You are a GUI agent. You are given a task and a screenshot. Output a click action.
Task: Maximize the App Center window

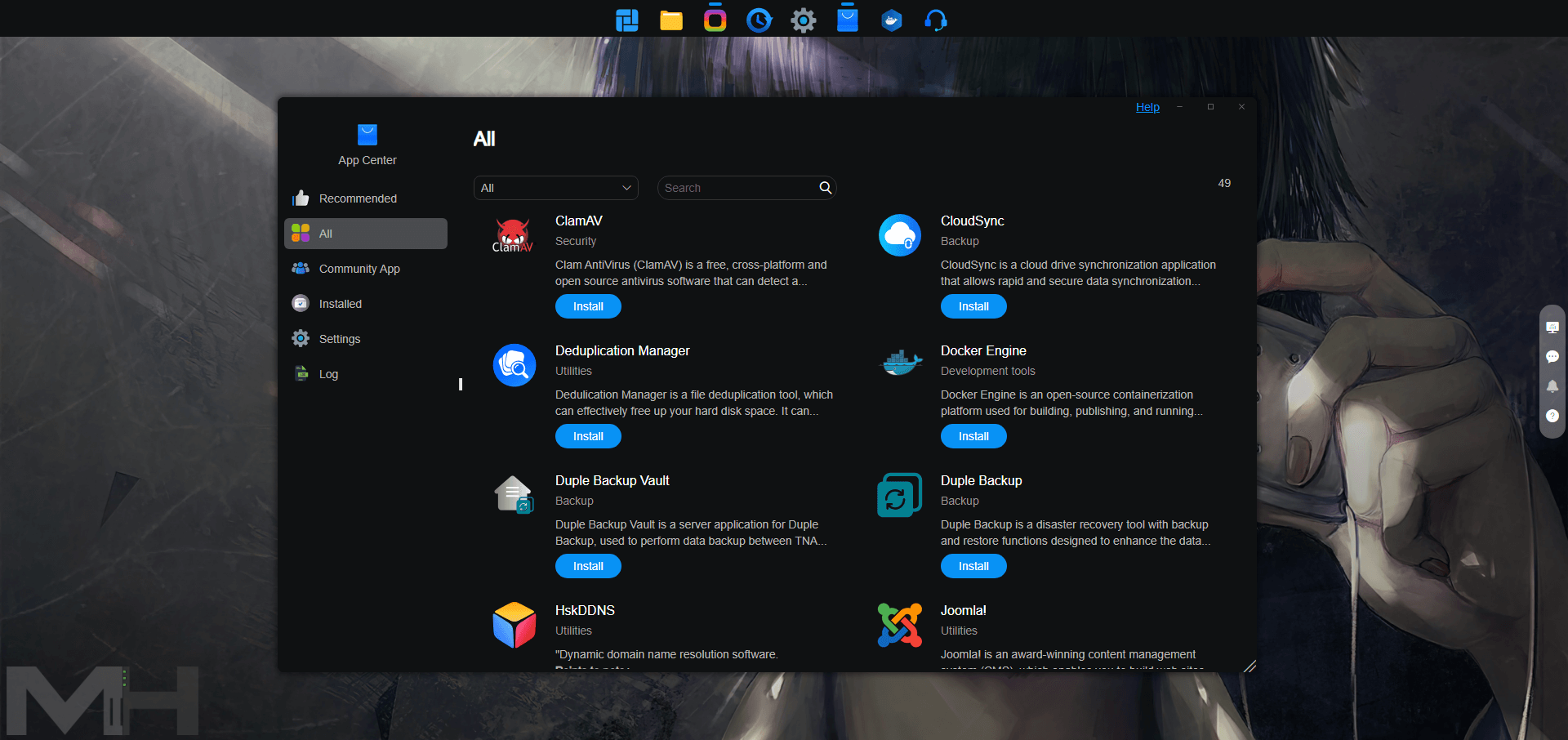coord(1210,107)
